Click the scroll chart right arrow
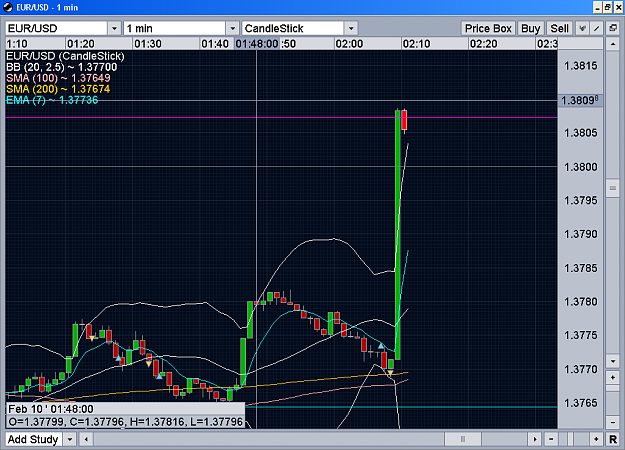Screen dimensions: 625x450 pyautogui.click(x=535, y=439)
